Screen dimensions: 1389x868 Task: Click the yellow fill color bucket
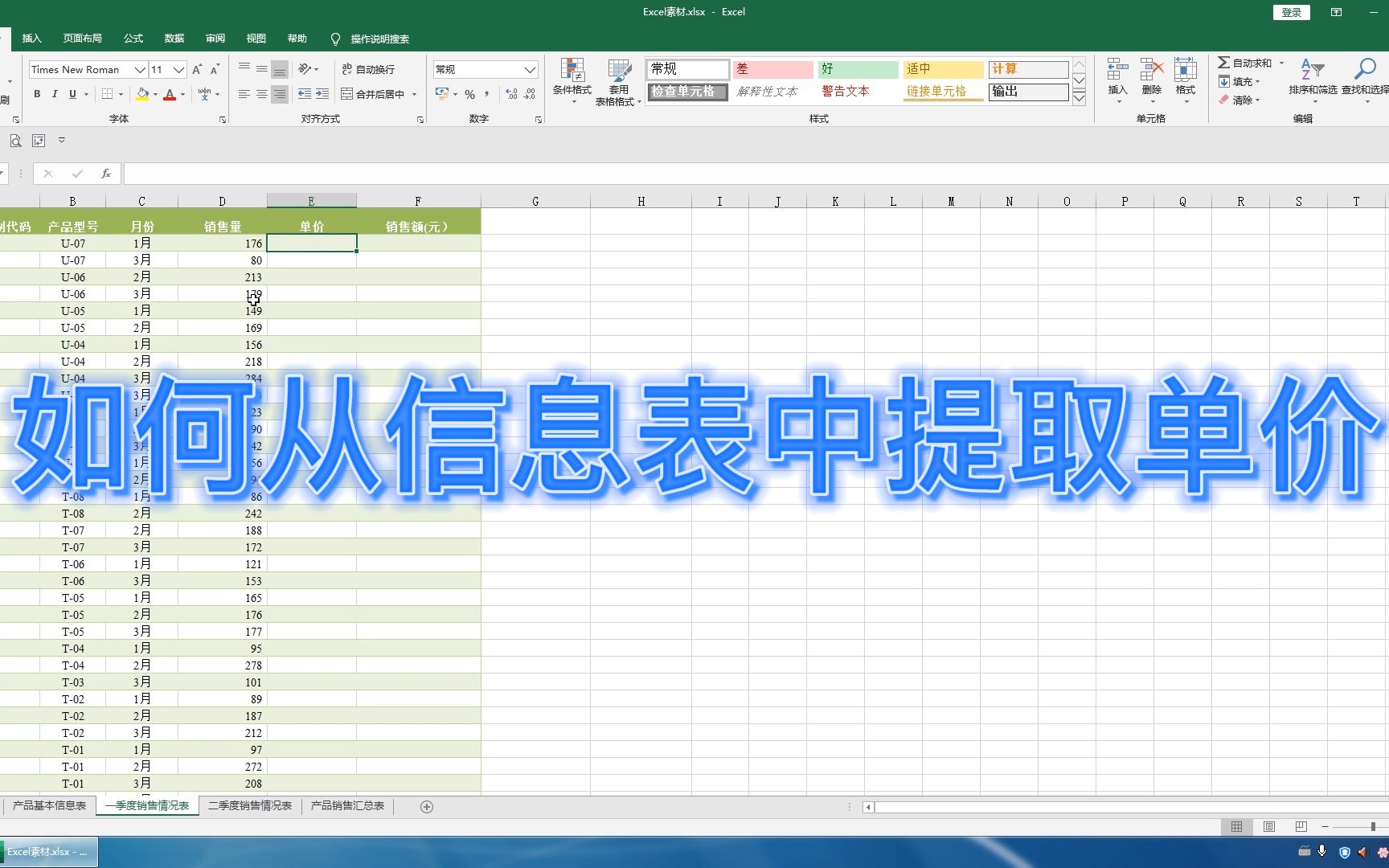tap(142, 94)
